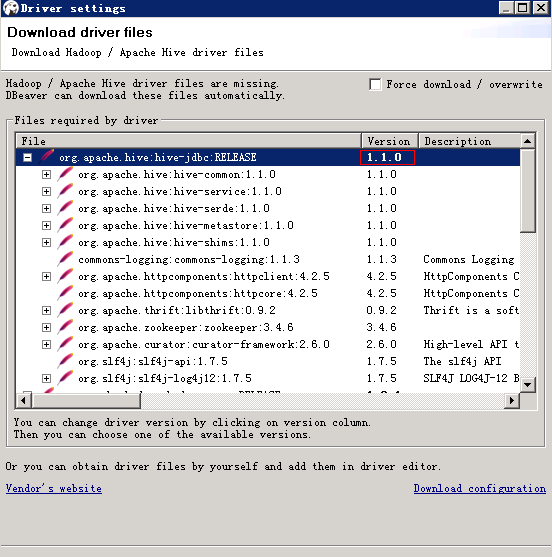Click feather icon beside curator-framework:2.6.0

click(65, 344)
